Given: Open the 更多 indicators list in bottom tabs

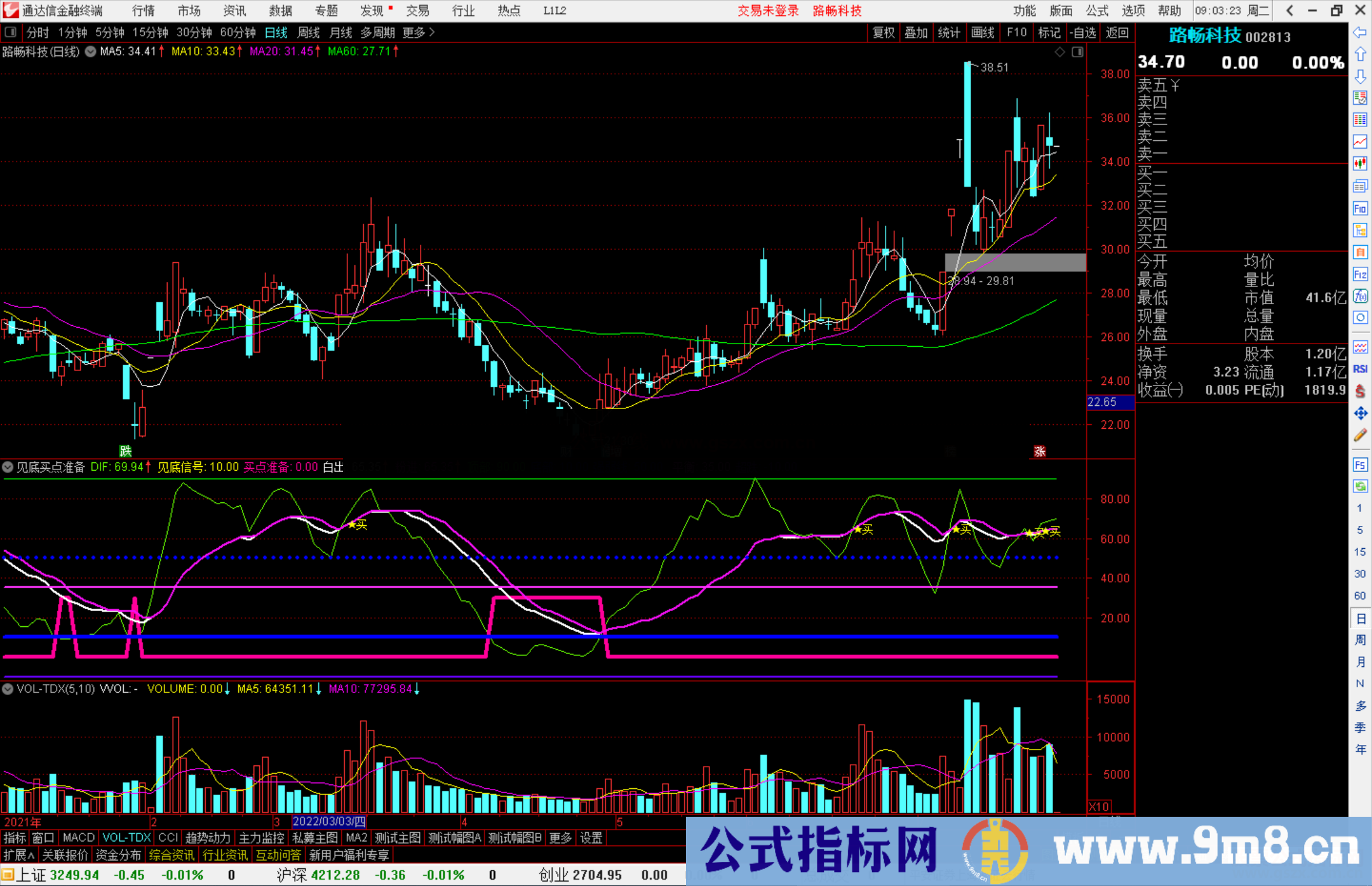Looking at the screenshot, I should click(x=560, y=838).
